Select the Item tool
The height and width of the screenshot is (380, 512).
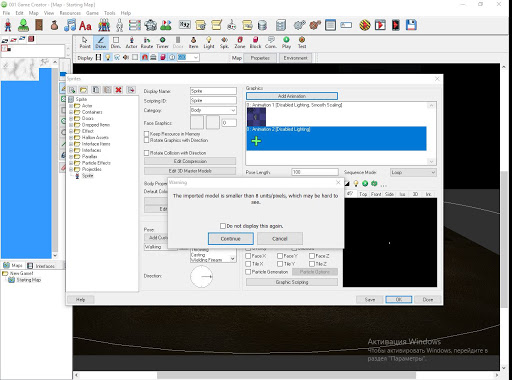193,43
